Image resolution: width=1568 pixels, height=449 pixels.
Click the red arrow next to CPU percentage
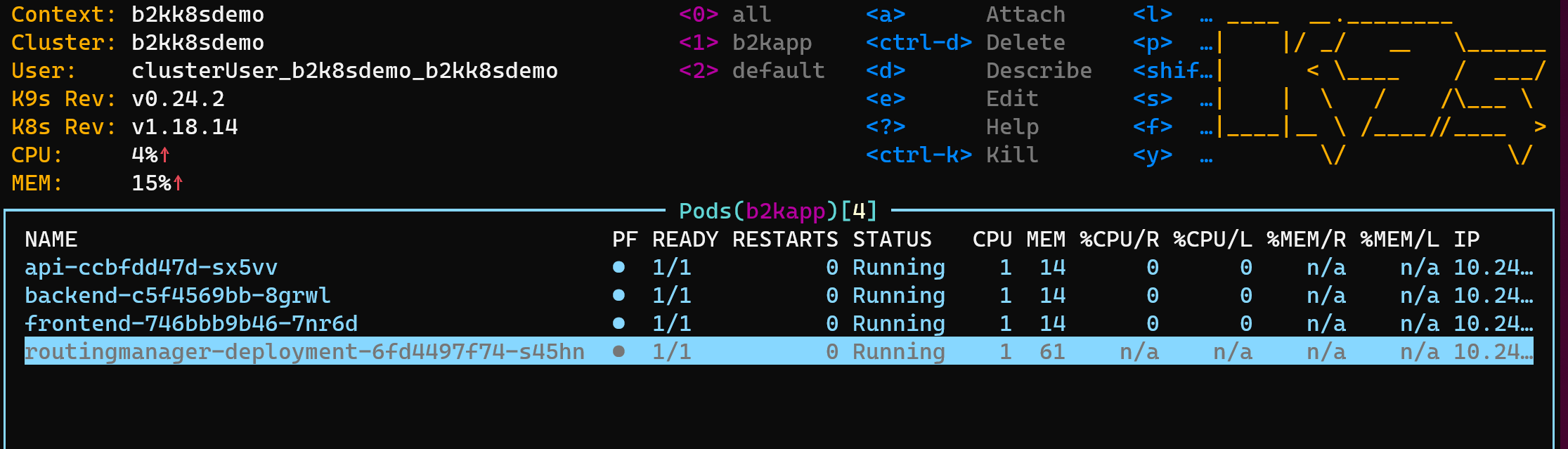click(x=164, y=155)
